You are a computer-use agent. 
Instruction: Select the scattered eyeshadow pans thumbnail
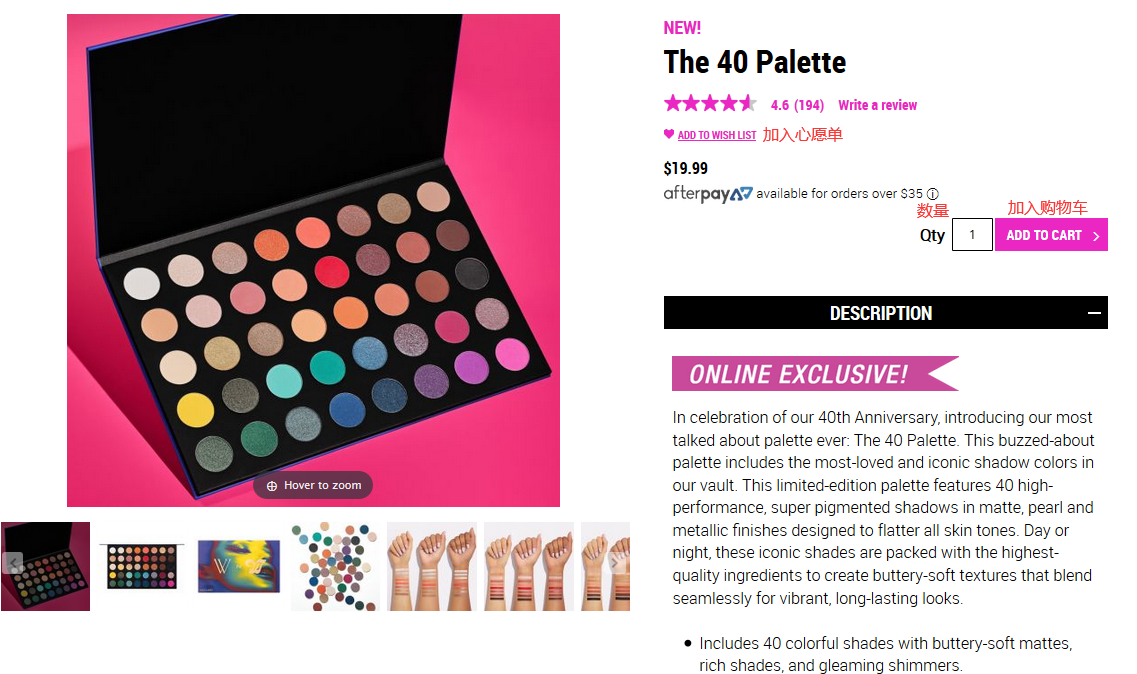pos(335,566)
